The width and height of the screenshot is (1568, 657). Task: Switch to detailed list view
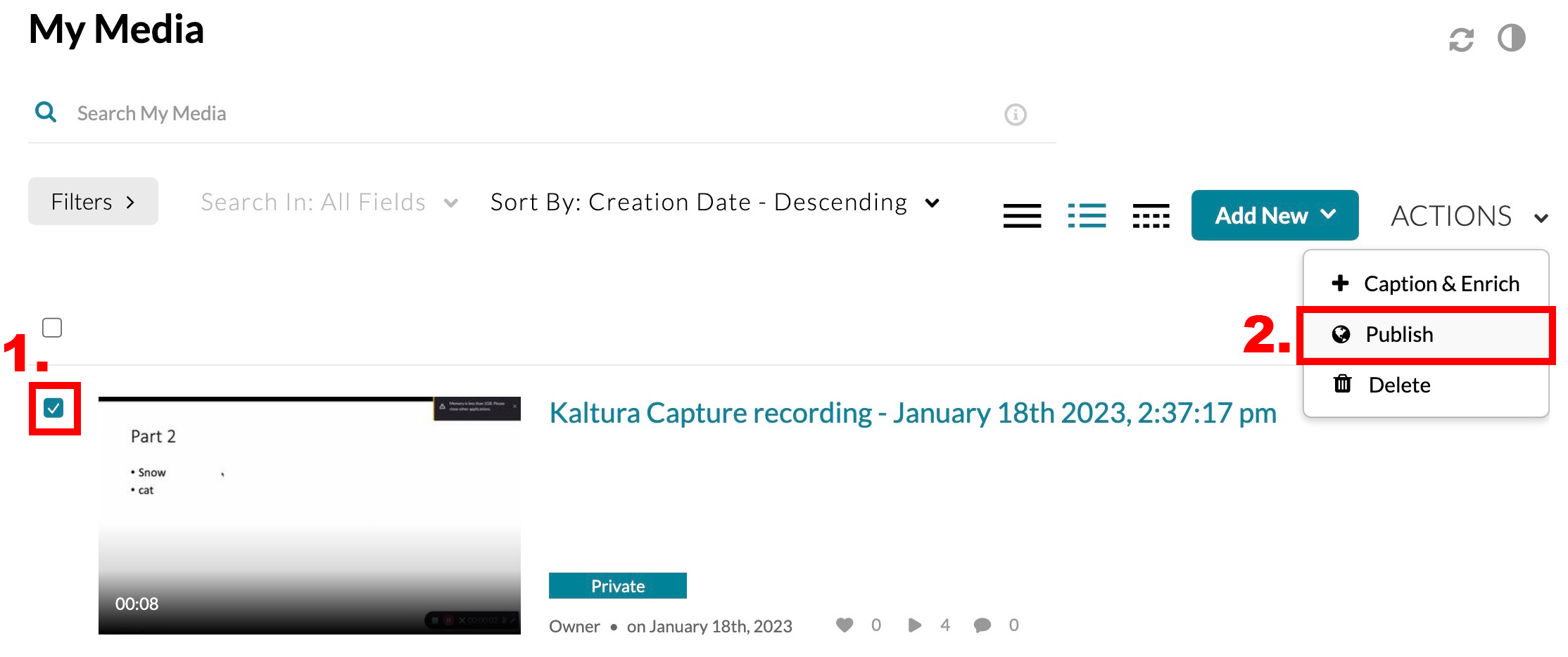point(1087,215)
